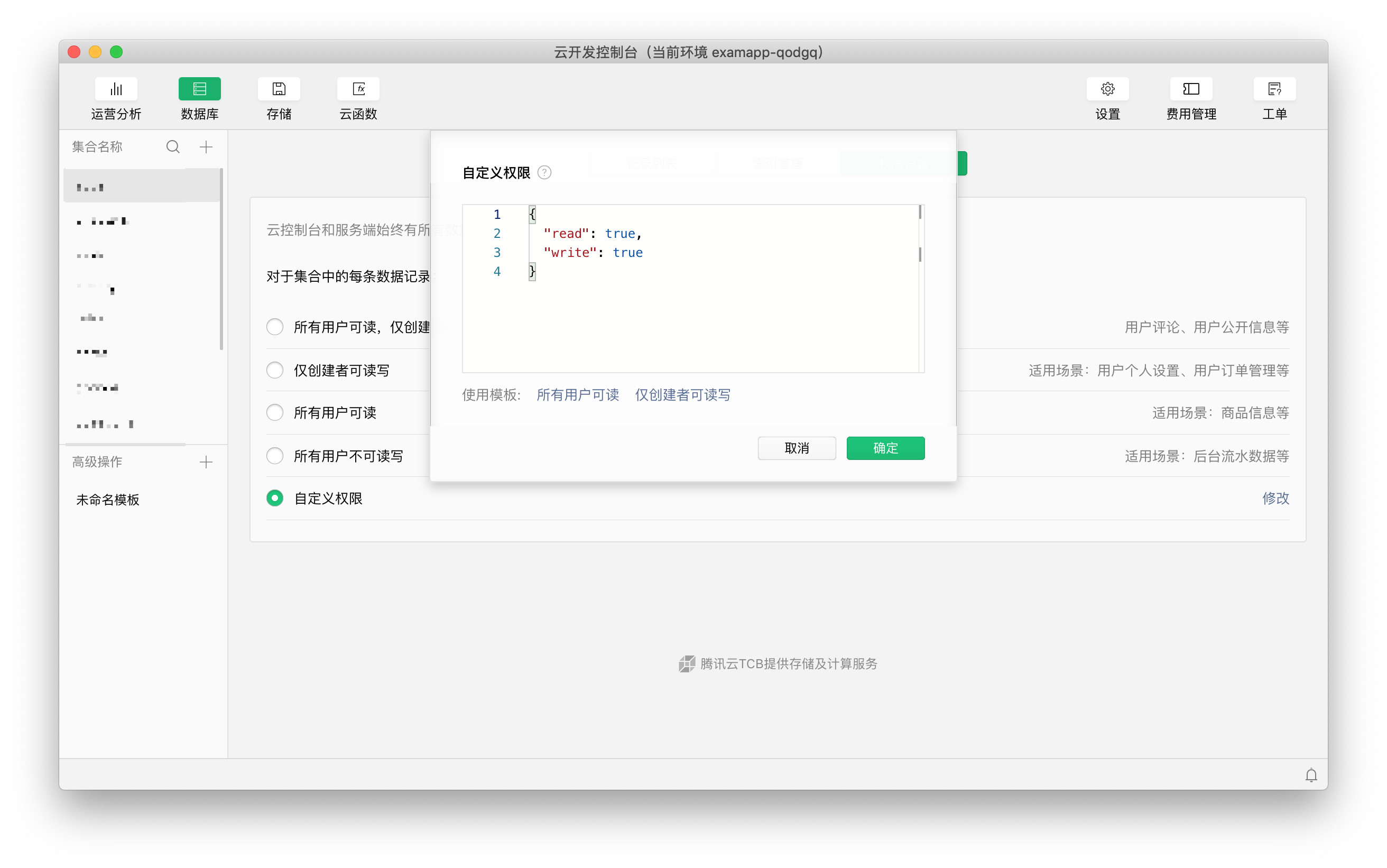
Task: Open the 云函数 cloud functions icon
Action: pos(358,89)
